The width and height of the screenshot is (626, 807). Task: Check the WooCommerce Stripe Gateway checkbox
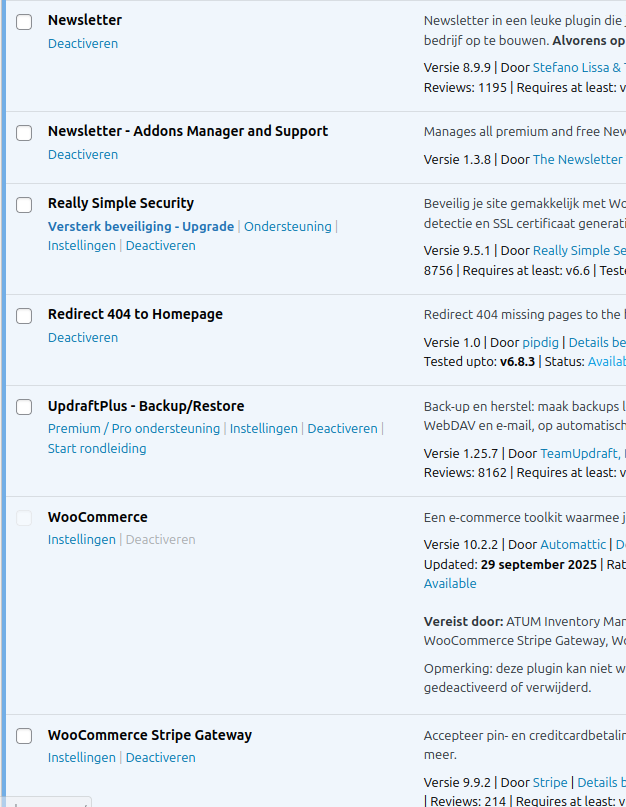point(24,737)
